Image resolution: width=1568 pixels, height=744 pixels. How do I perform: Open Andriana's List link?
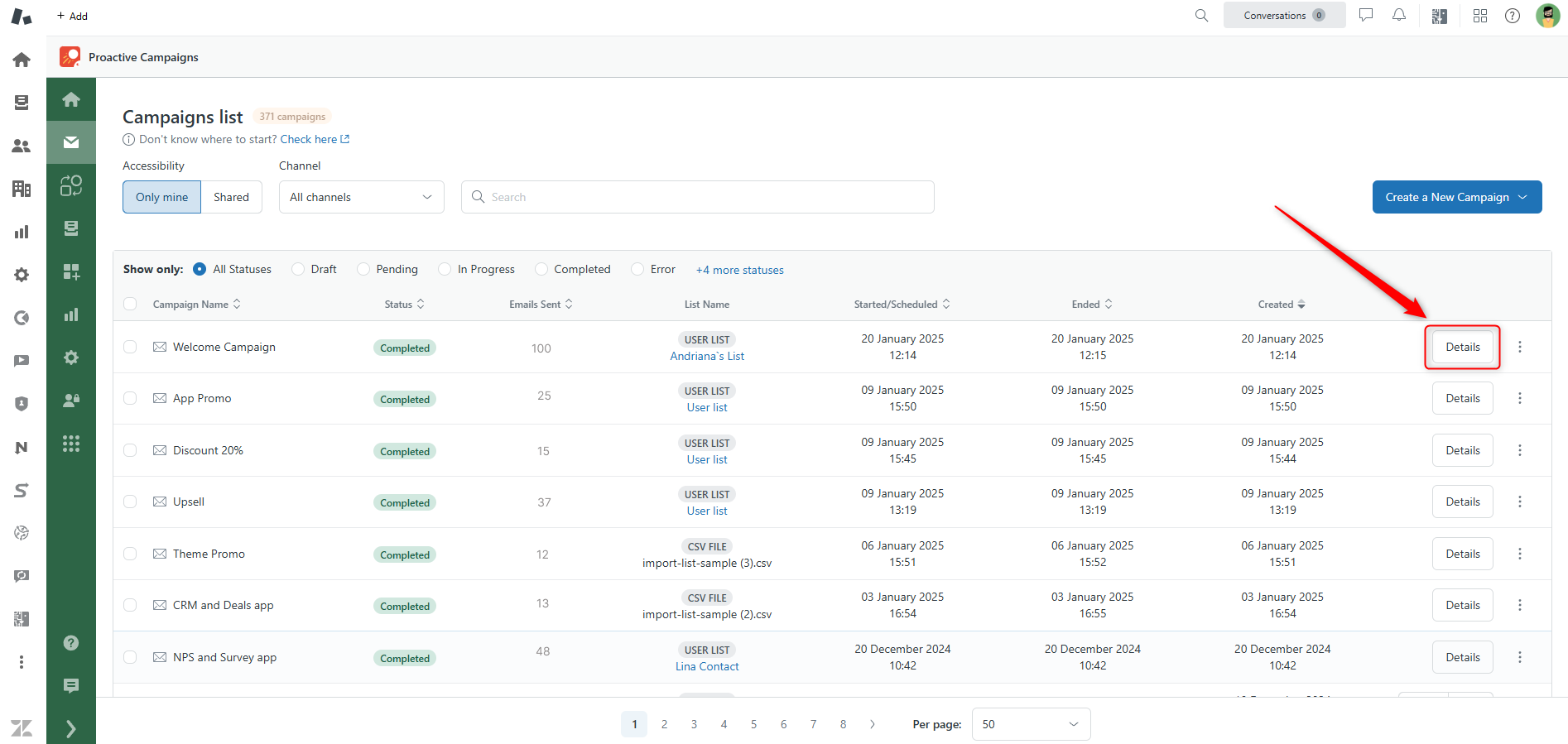tap(707, 356)
